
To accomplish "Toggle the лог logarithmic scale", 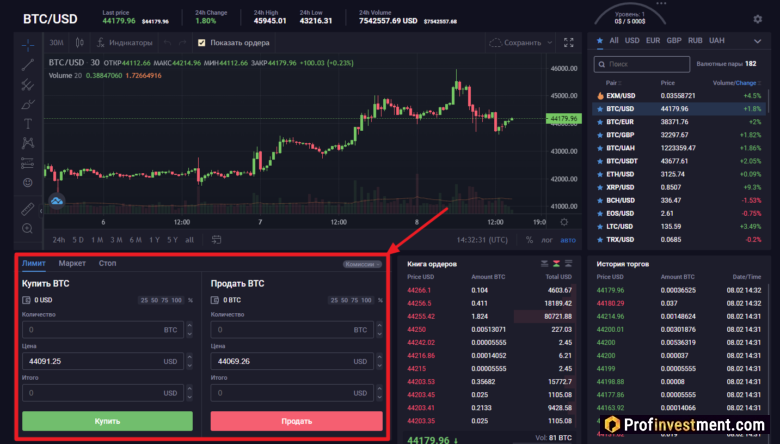I will click(x=547, y=240).
